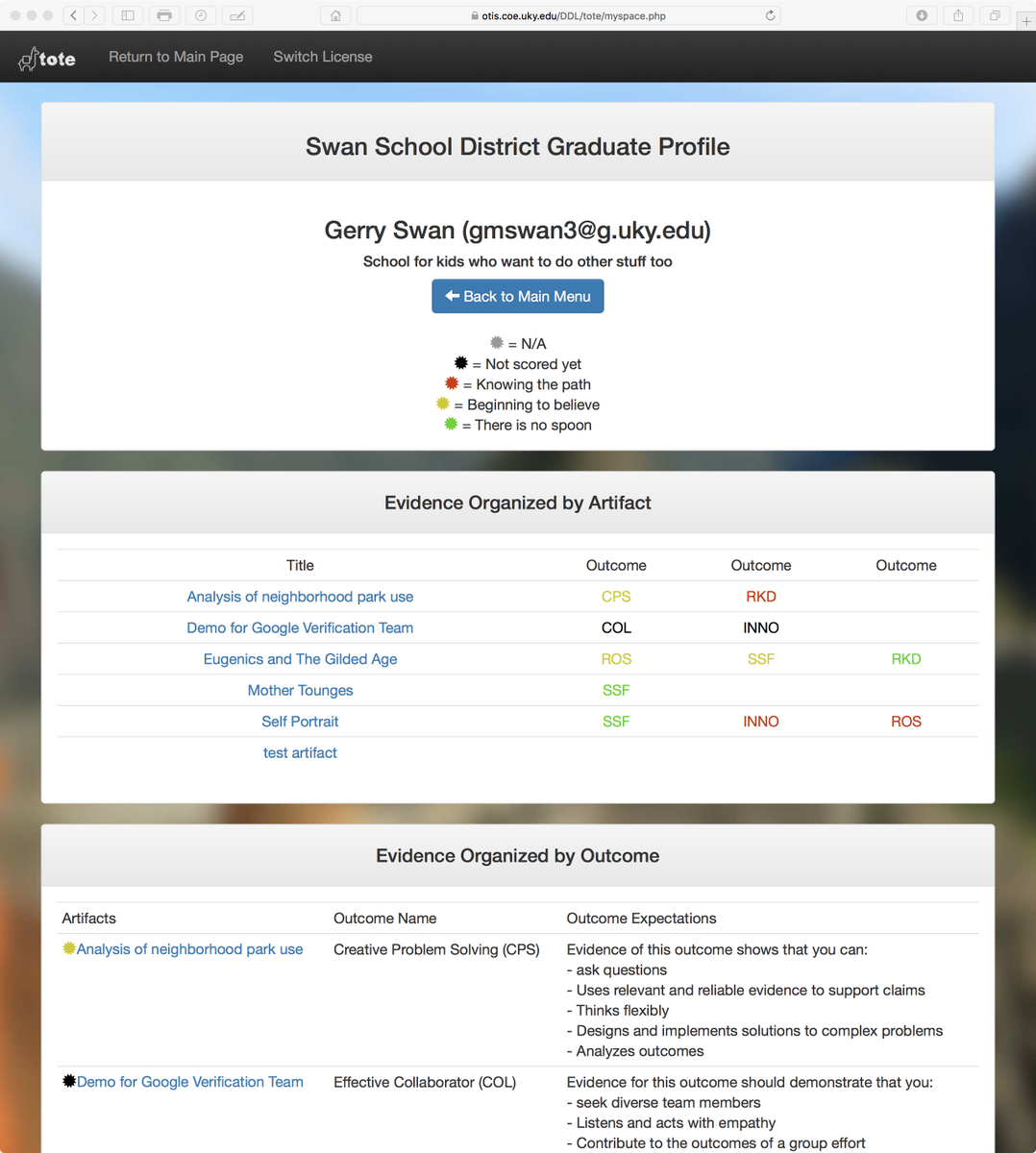The width and height of the screenshot is (1036, 1153).
Task: Click the yellow Beginning to believe star
Action: click(443, 403)
